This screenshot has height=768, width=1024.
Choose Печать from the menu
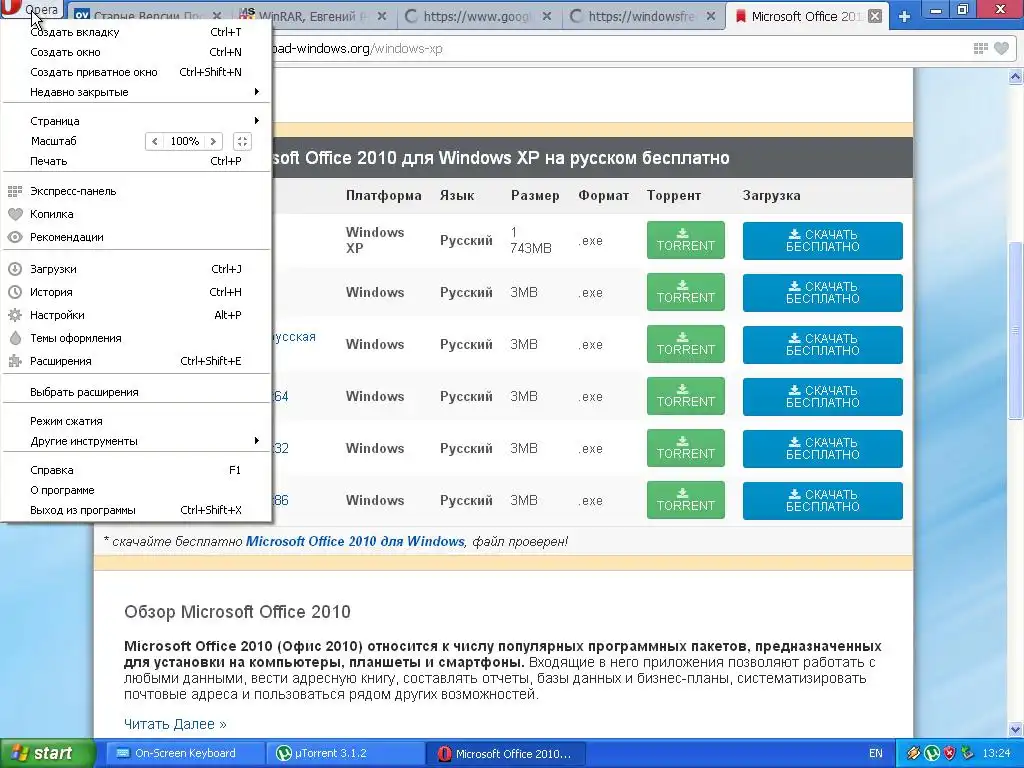[136, 161]
